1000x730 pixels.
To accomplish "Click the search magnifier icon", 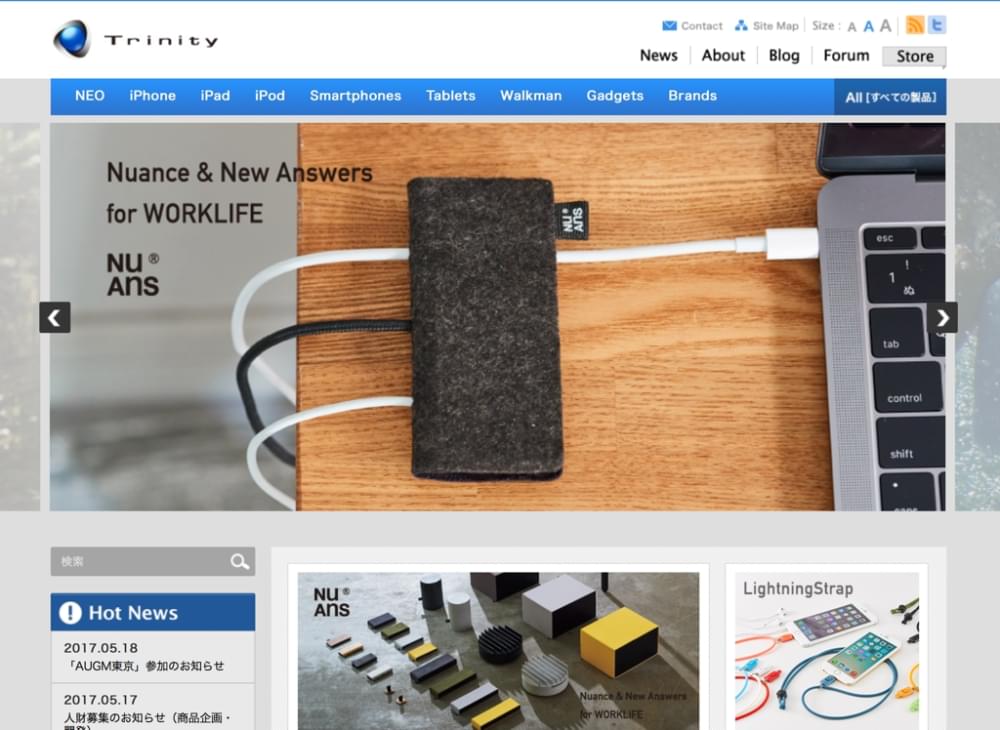I will tap(240, 562).
